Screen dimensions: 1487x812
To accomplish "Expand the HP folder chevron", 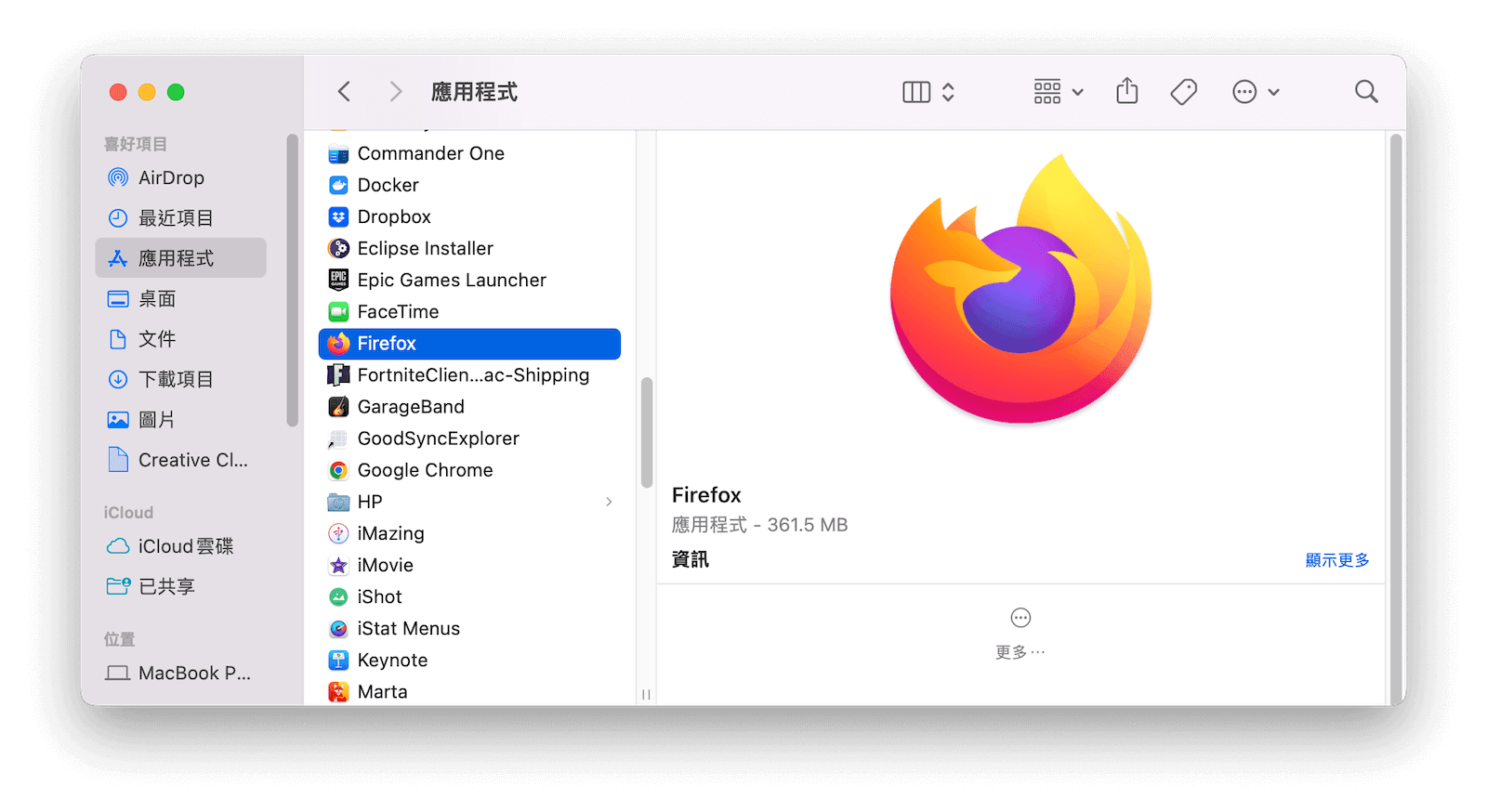I will [609, 502].
